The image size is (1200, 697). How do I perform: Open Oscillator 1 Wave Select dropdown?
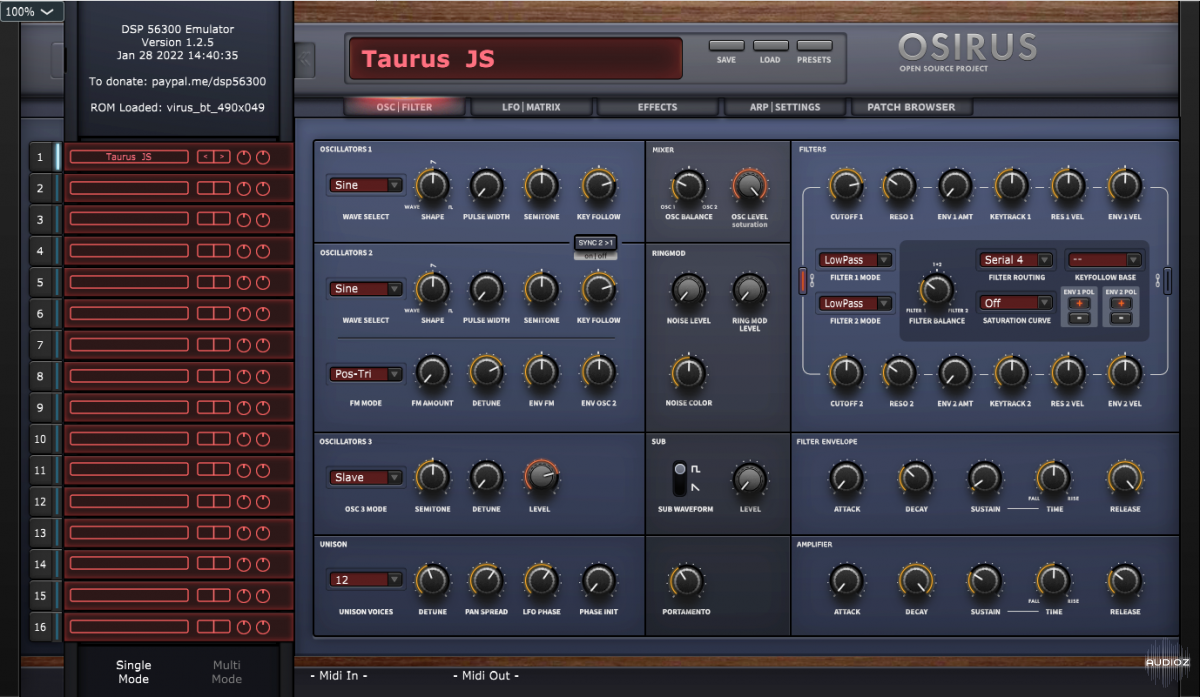(367, 185)
